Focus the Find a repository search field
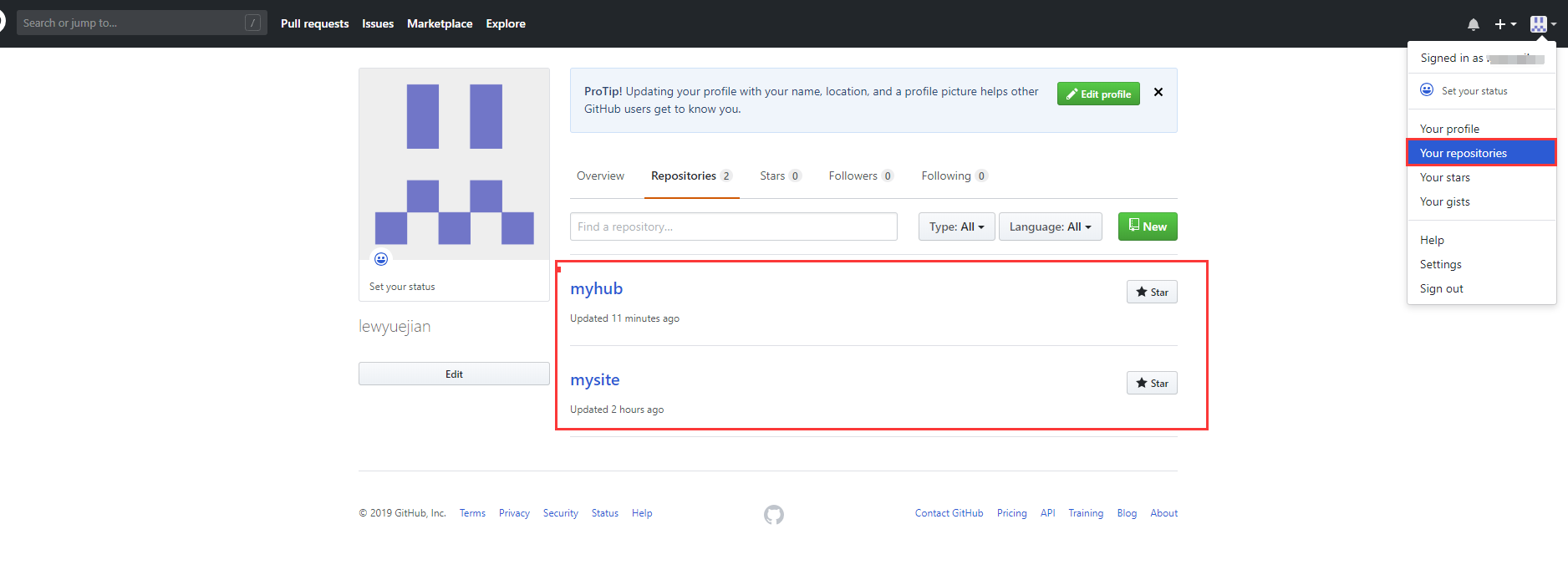Image resolution: width=1568 pixels, height=570 pixels. (x=734, y=226)
